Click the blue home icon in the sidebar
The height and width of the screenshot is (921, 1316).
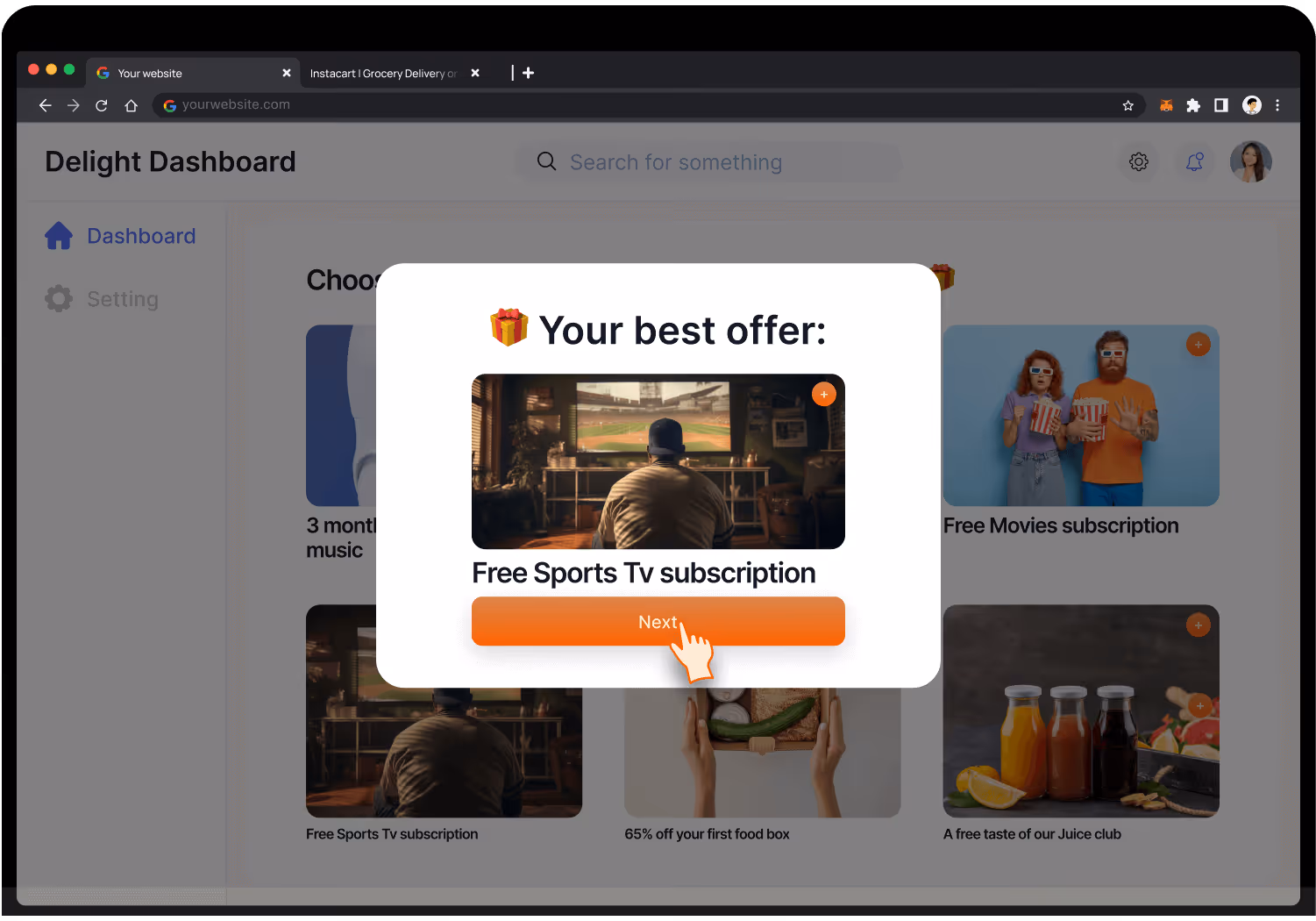pyautogui.click(x=59, y=235)
